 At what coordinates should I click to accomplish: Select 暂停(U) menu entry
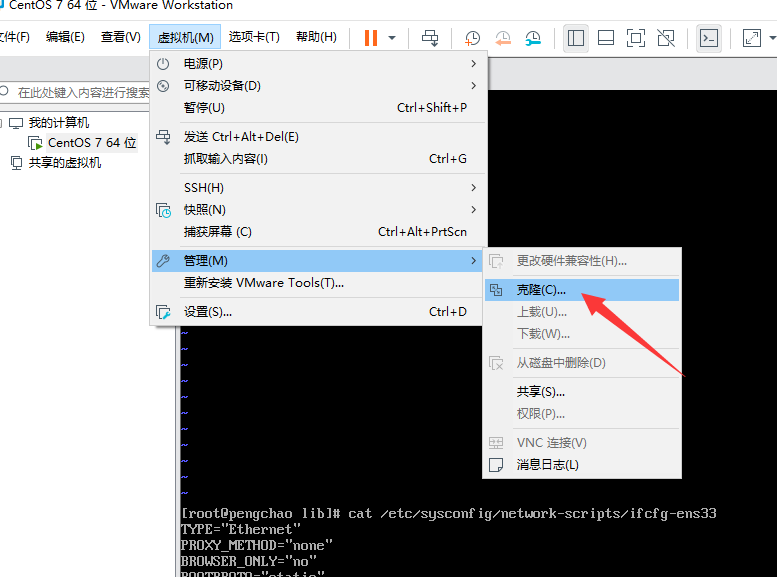point(317,108)
